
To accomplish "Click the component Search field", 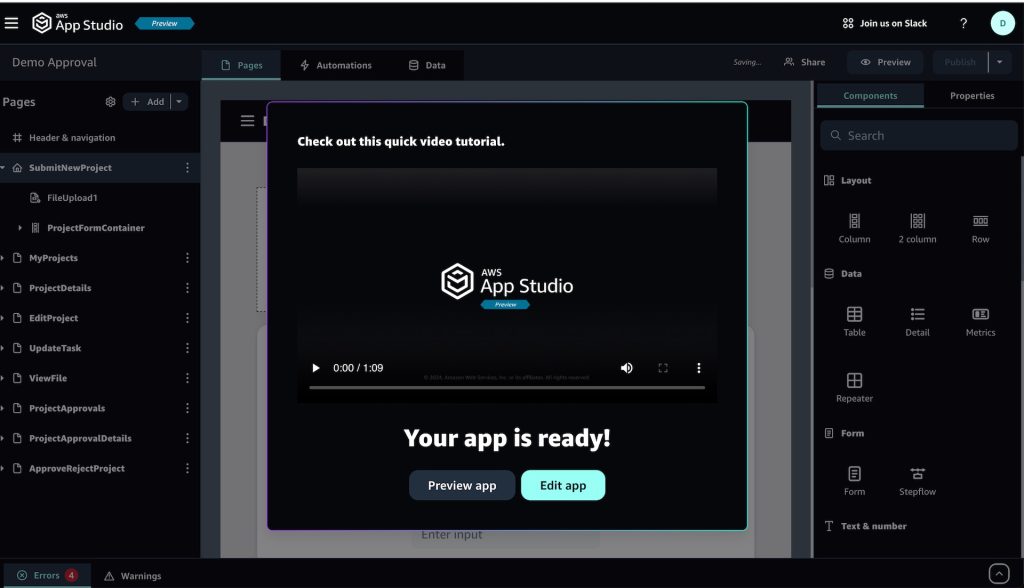I will point(920,135).
